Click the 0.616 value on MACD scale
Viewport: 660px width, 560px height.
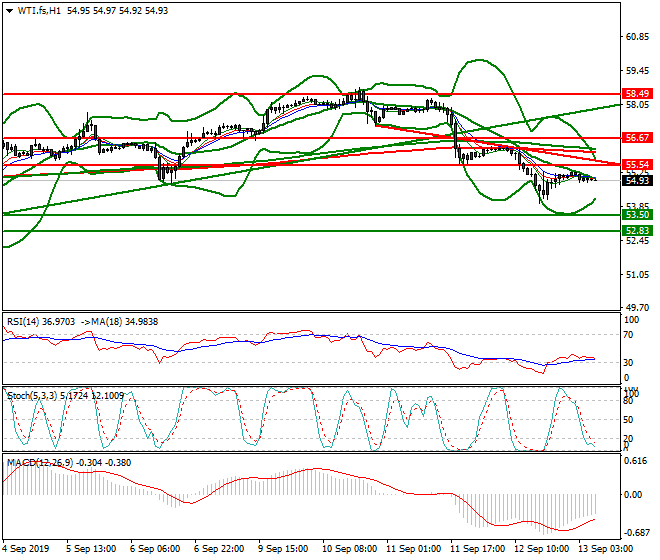pyautogui.click(x=634, y=461)
